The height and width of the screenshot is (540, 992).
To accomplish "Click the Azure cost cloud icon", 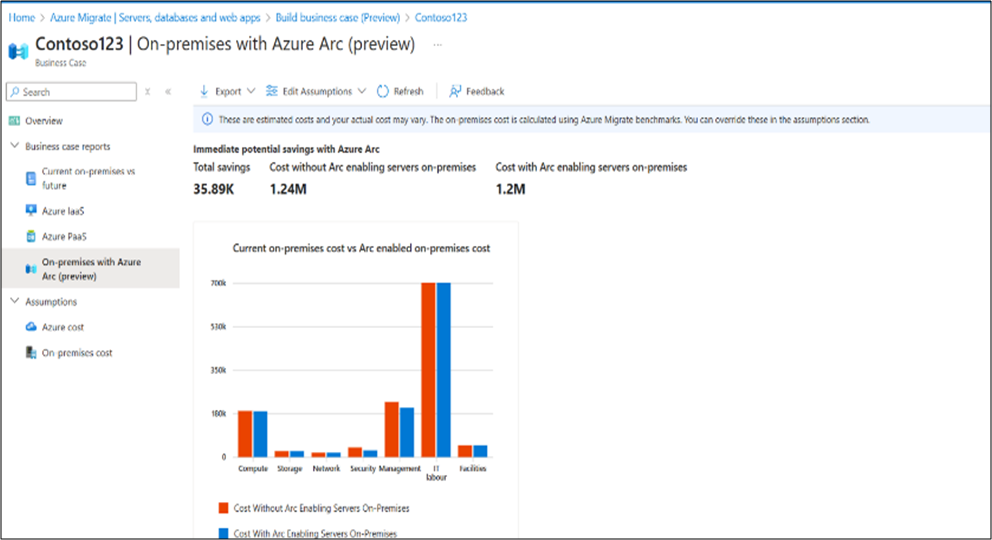I will click(30, 327).
